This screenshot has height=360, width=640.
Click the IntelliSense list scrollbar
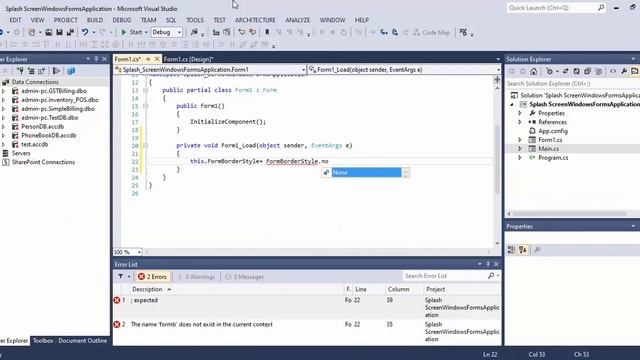point(406,173)
